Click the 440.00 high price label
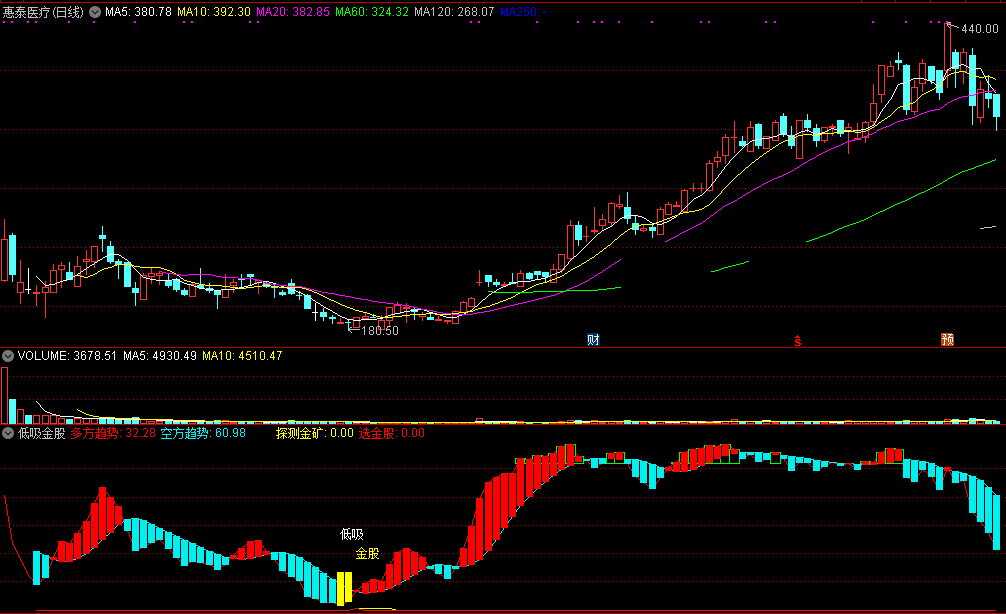The width and height of the screenshot is (1006, 614). point(980,29)
